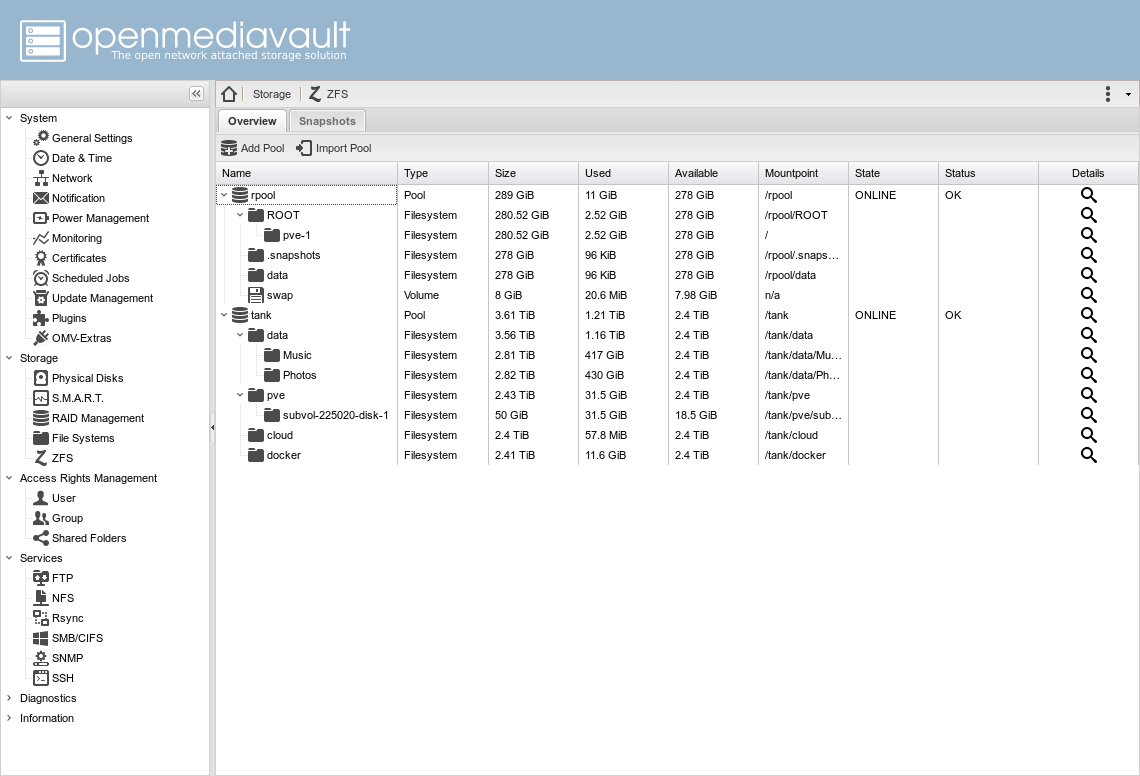Open the Network settings page
Image resolution: width=1140 pixels, height=776 pixels.
(x=72, y=178)
